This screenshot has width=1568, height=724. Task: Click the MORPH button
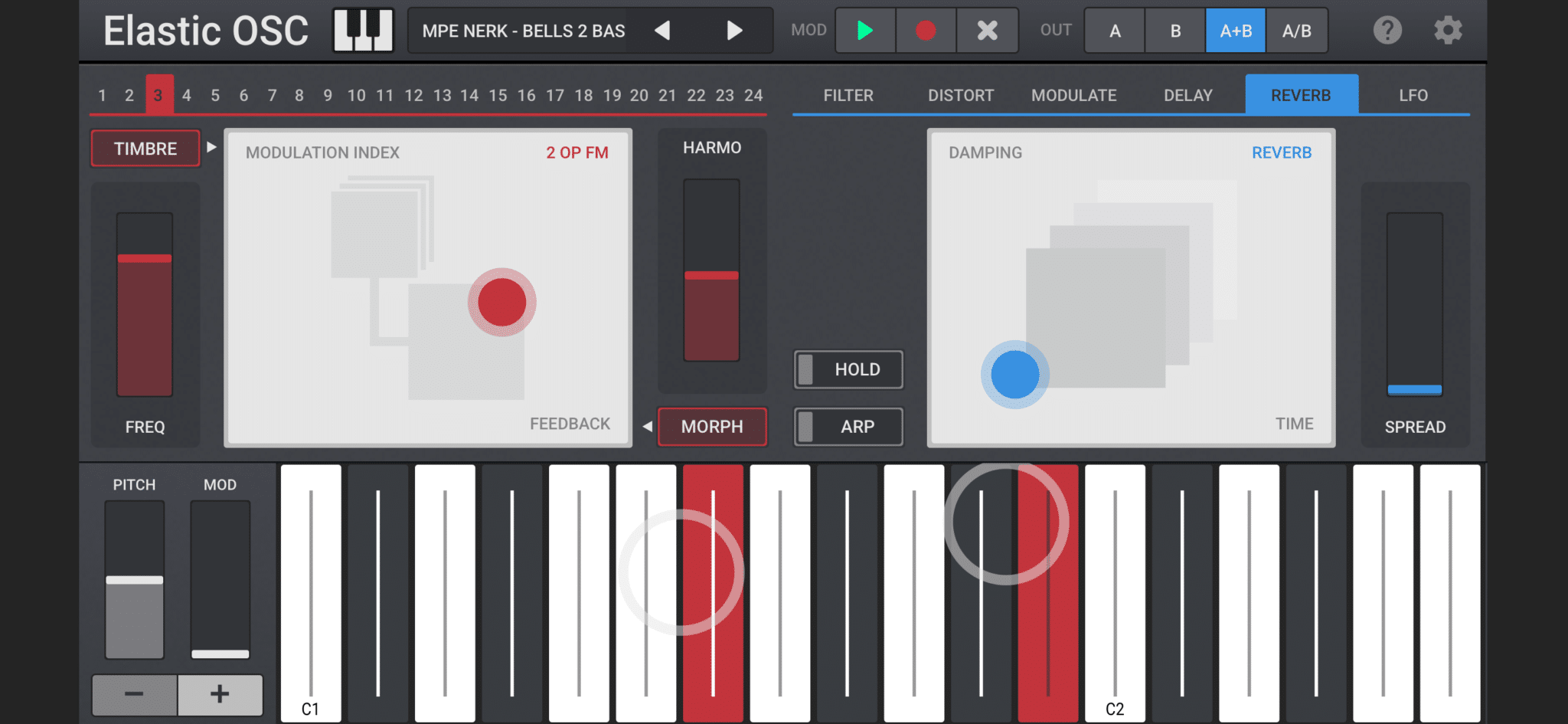click(x=712, y=427)
